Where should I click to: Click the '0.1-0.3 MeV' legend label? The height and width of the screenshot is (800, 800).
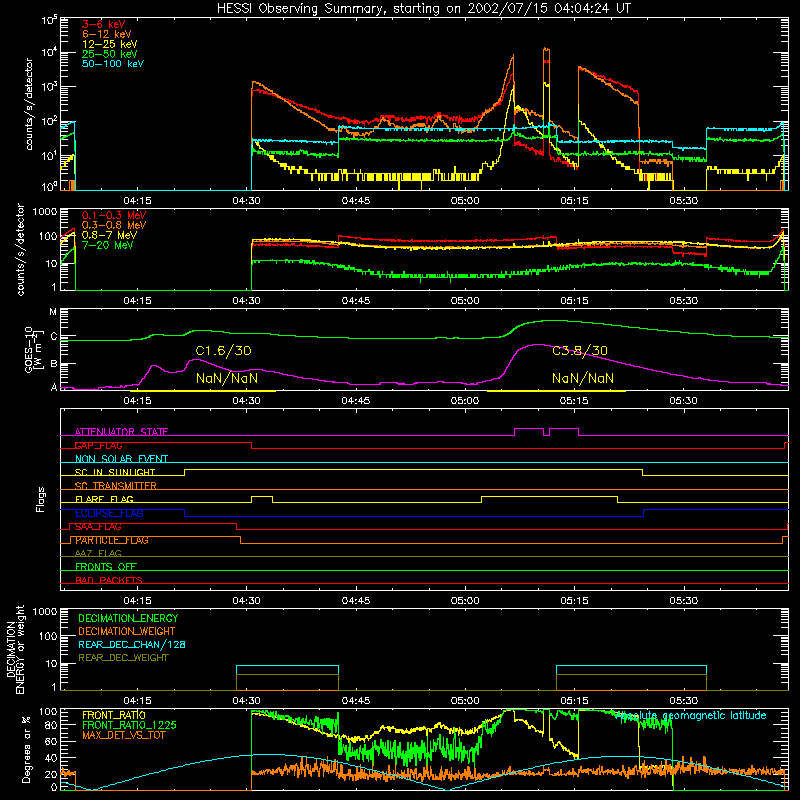point(114,215)
